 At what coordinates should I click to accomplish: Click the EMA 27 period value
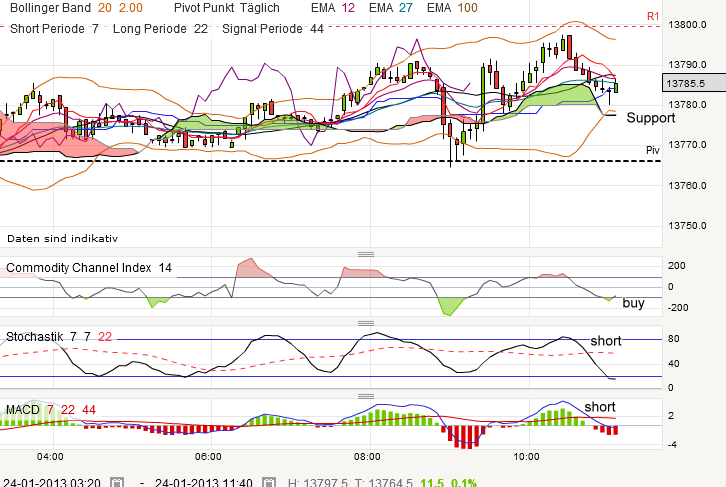pos(406,8)
